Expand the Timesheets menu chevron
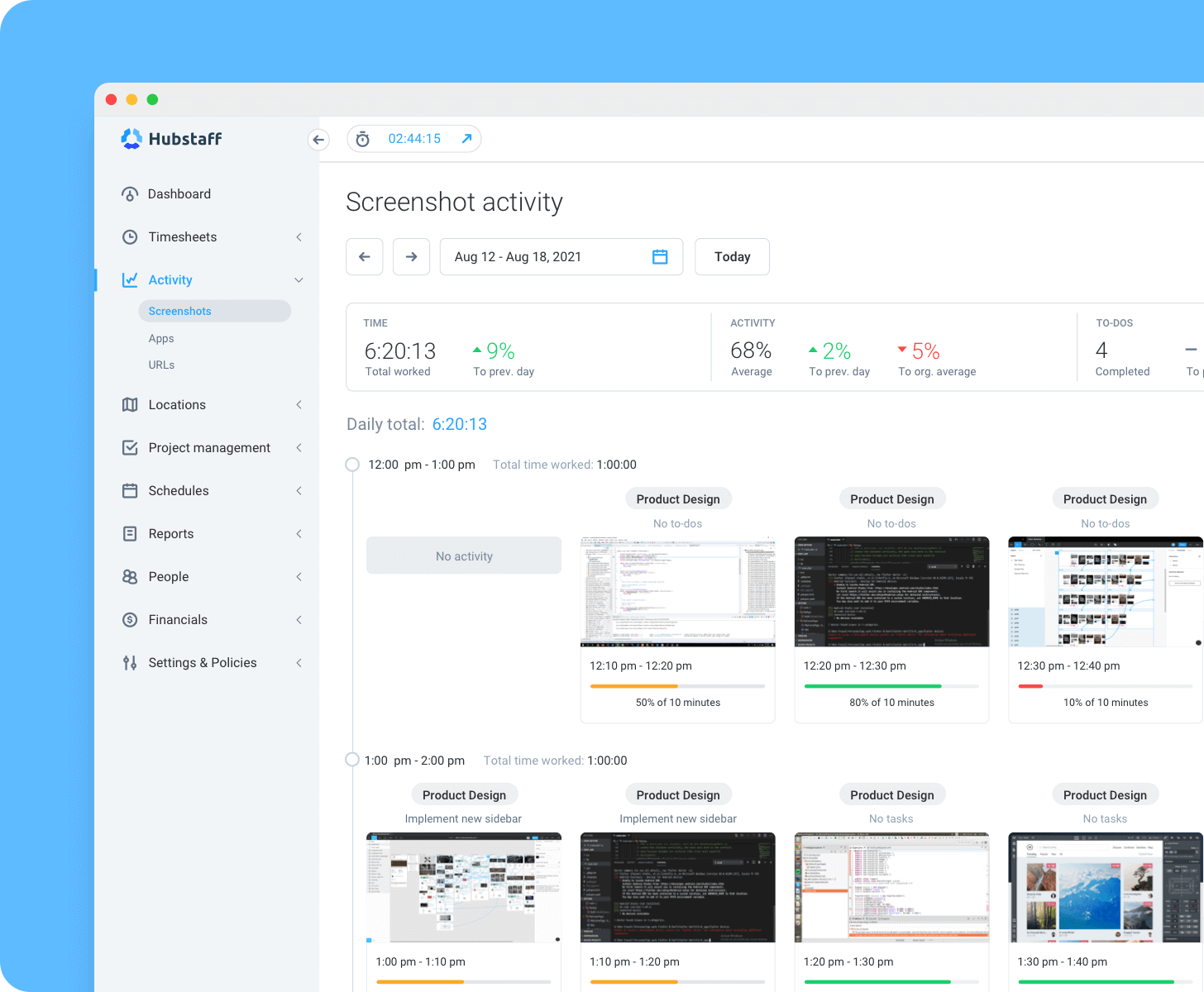1204x992 pixels. [x=299, y=237]
